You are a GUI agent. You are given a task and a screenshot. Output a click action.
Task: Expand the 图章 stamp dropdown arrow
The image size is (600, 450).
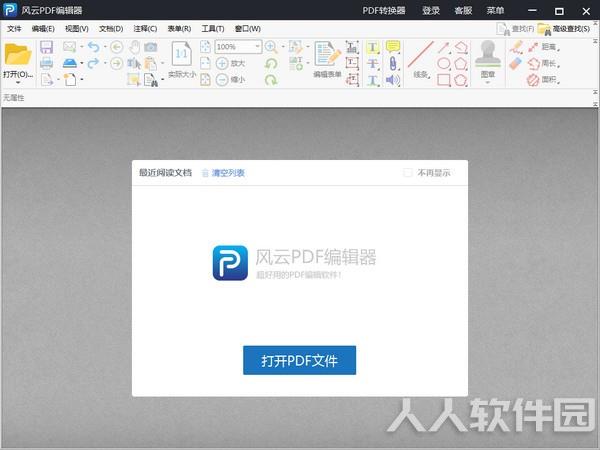point(488,82)
